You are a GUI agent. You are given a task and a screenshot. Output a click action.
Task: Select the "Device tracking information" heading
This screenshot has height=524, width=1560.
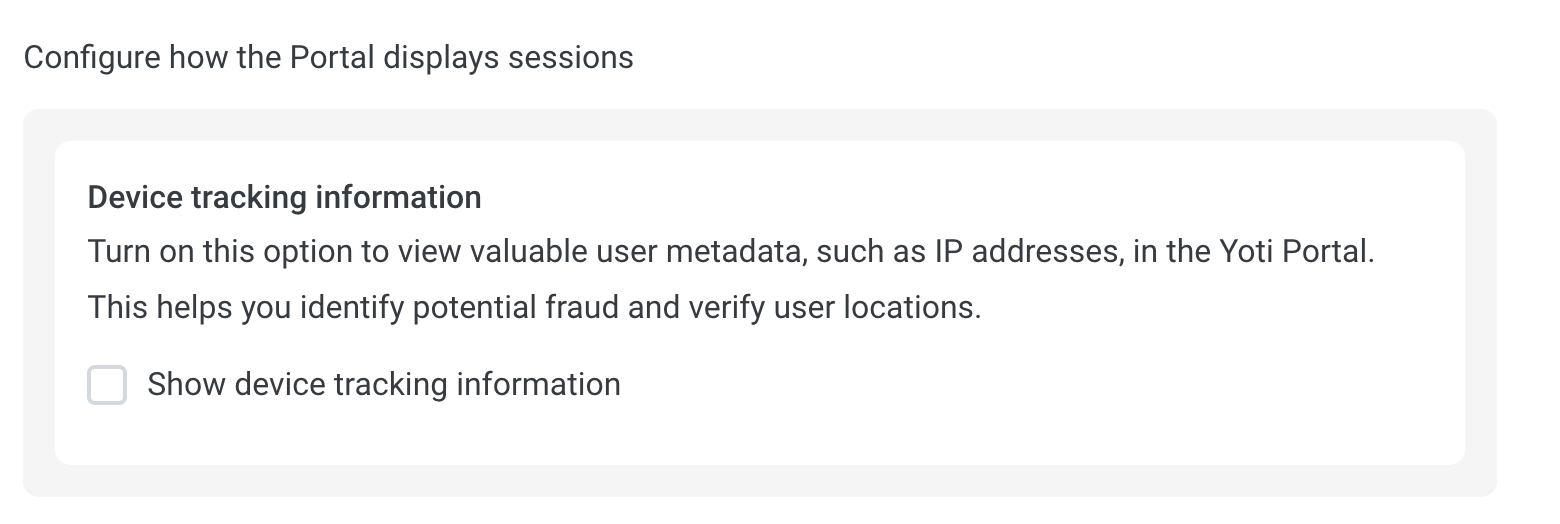click(x=284, y=197)
